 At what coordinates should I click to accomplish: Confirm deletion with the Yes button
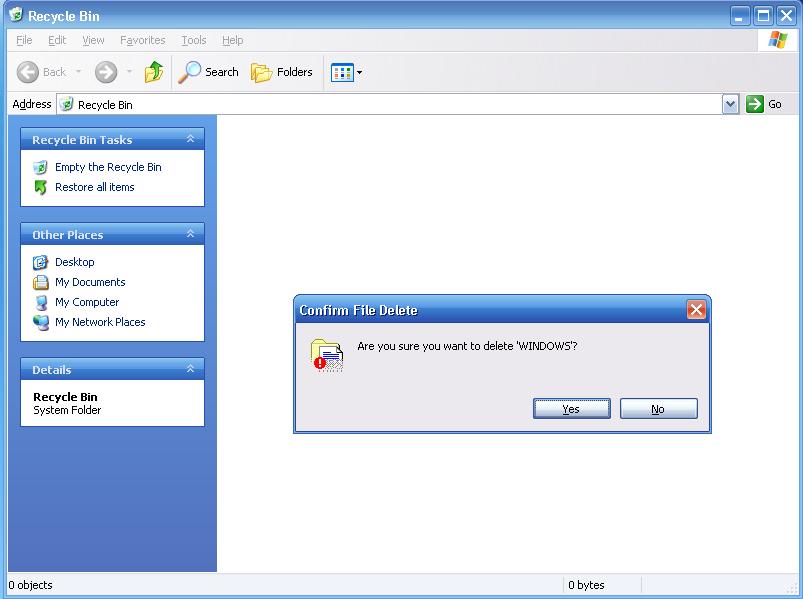572,409
